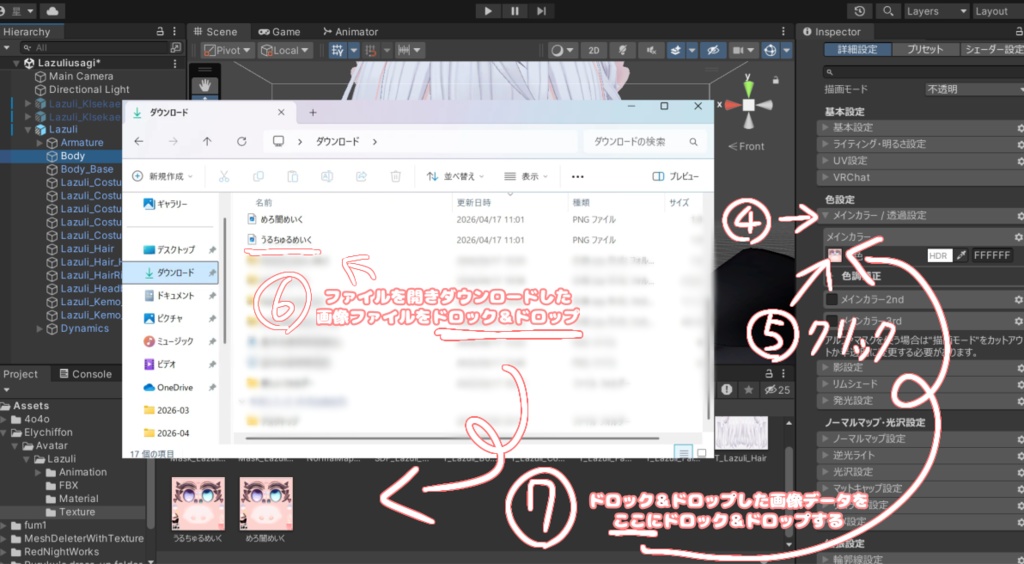Click the Explorer up-folder arrow

[x=207, y=141]
